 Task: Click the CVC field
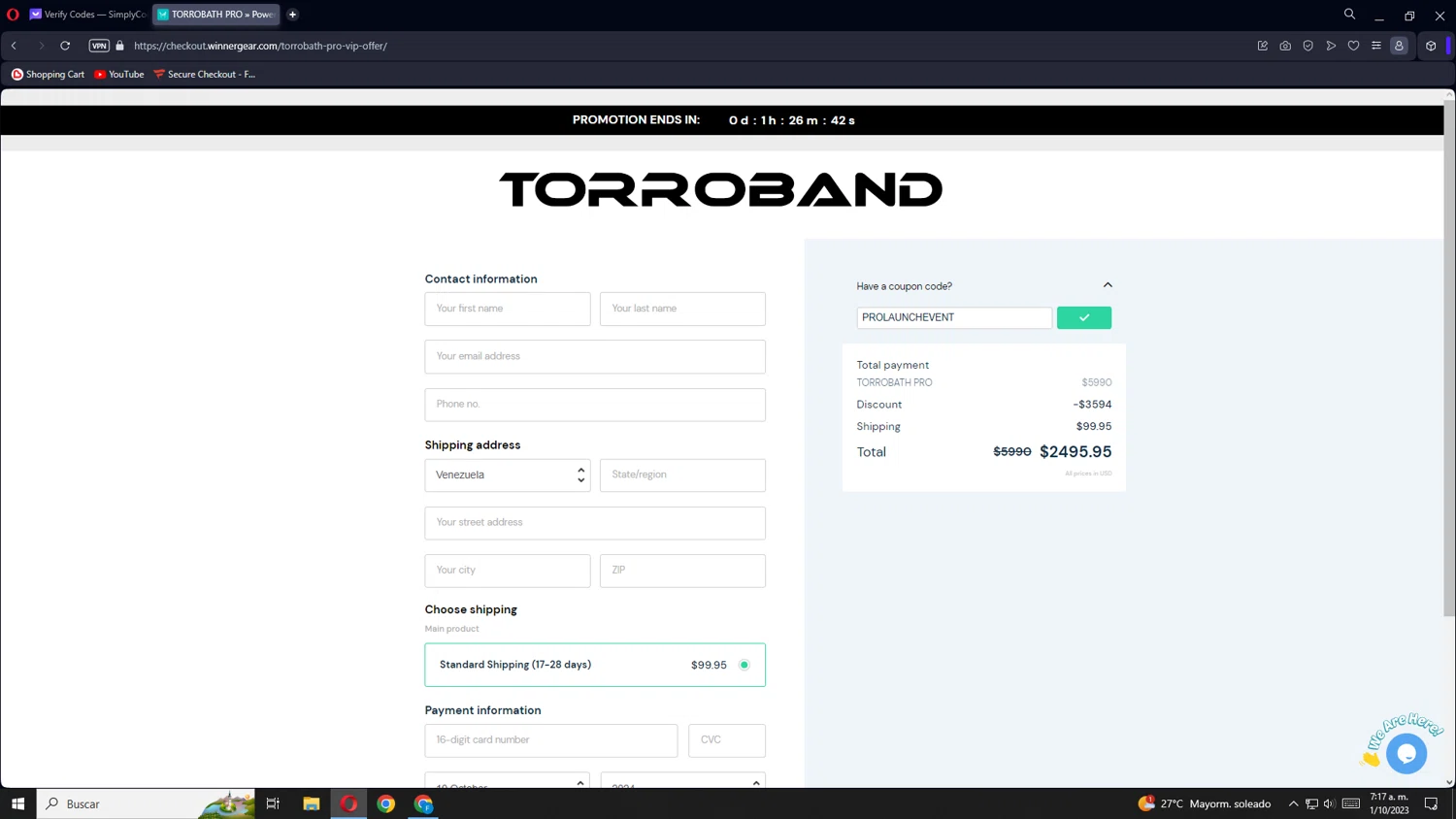(x=727, y=740)
